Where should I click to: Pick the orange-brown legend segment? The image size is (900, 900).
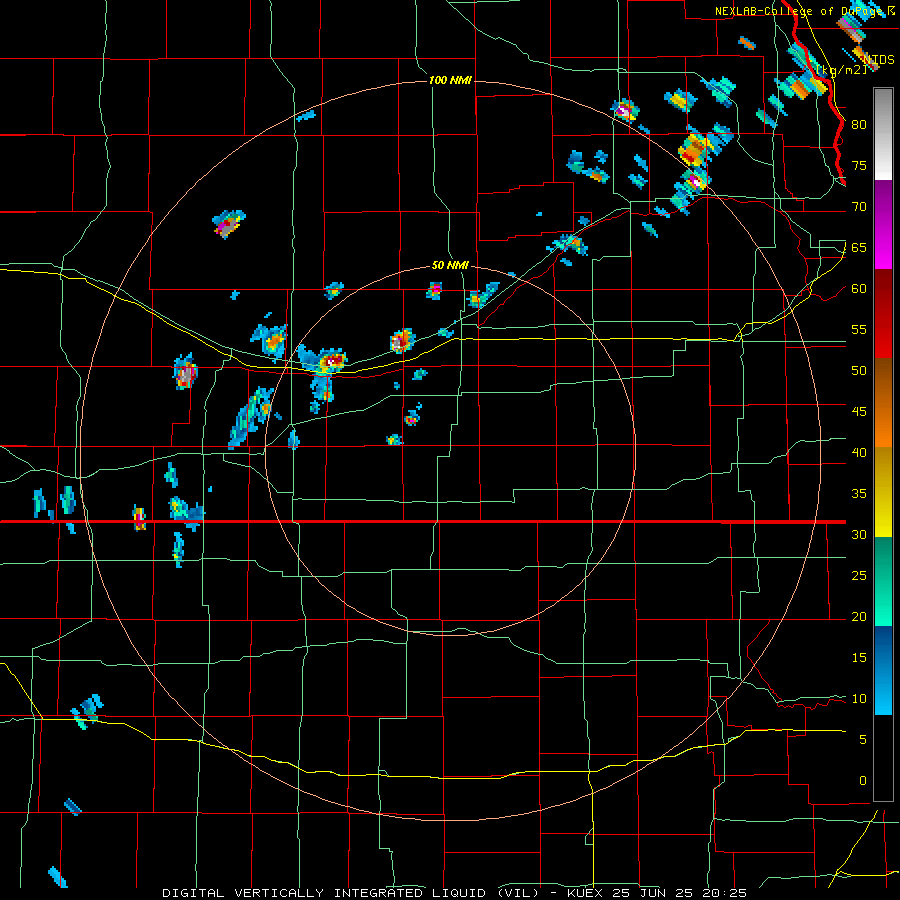coord(883,403)
